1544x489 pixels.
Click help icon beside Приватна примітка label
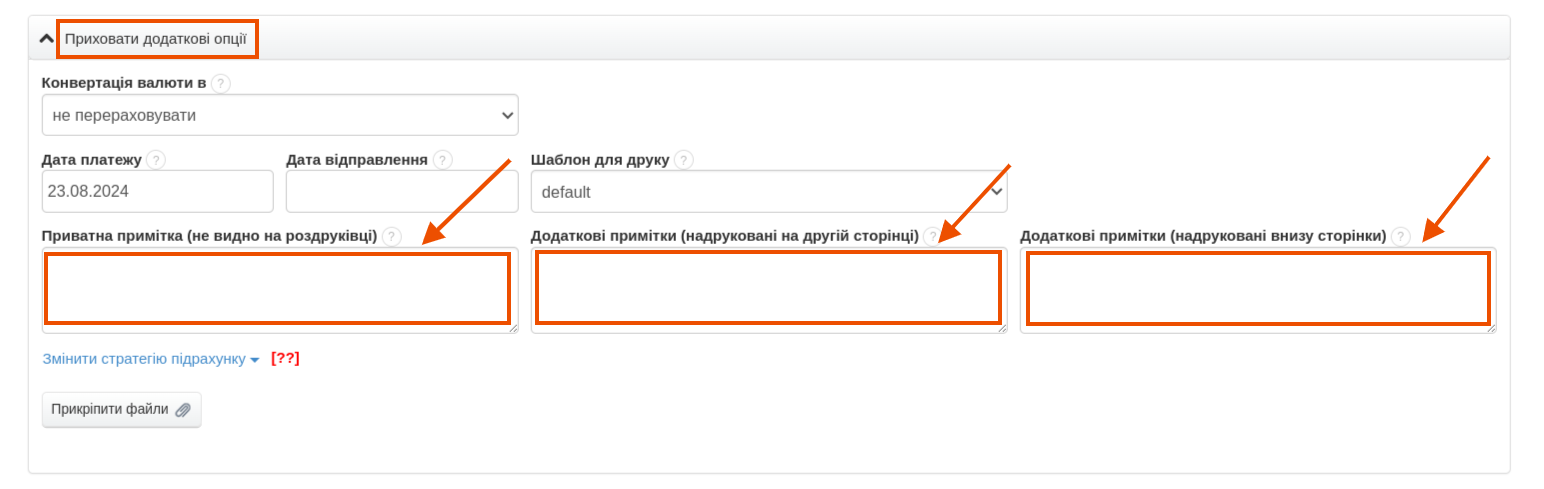(x=392, y=237)
